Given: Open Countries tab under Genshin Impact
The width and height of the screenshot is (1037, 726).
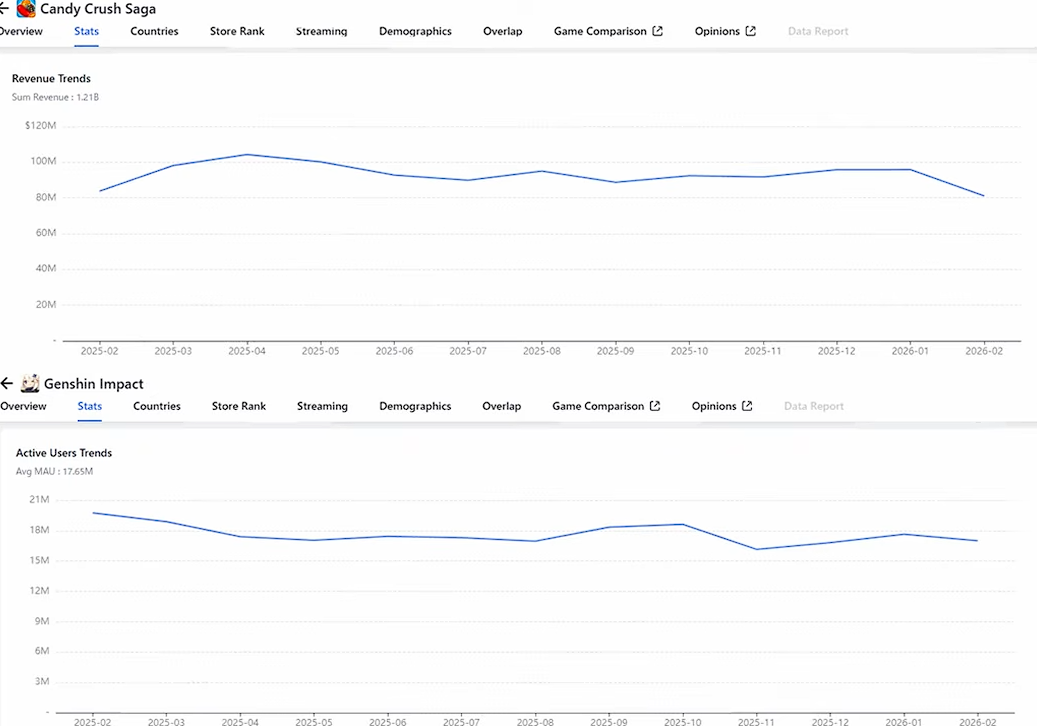Looking at the screenshot, I should [x=157, y=406].
